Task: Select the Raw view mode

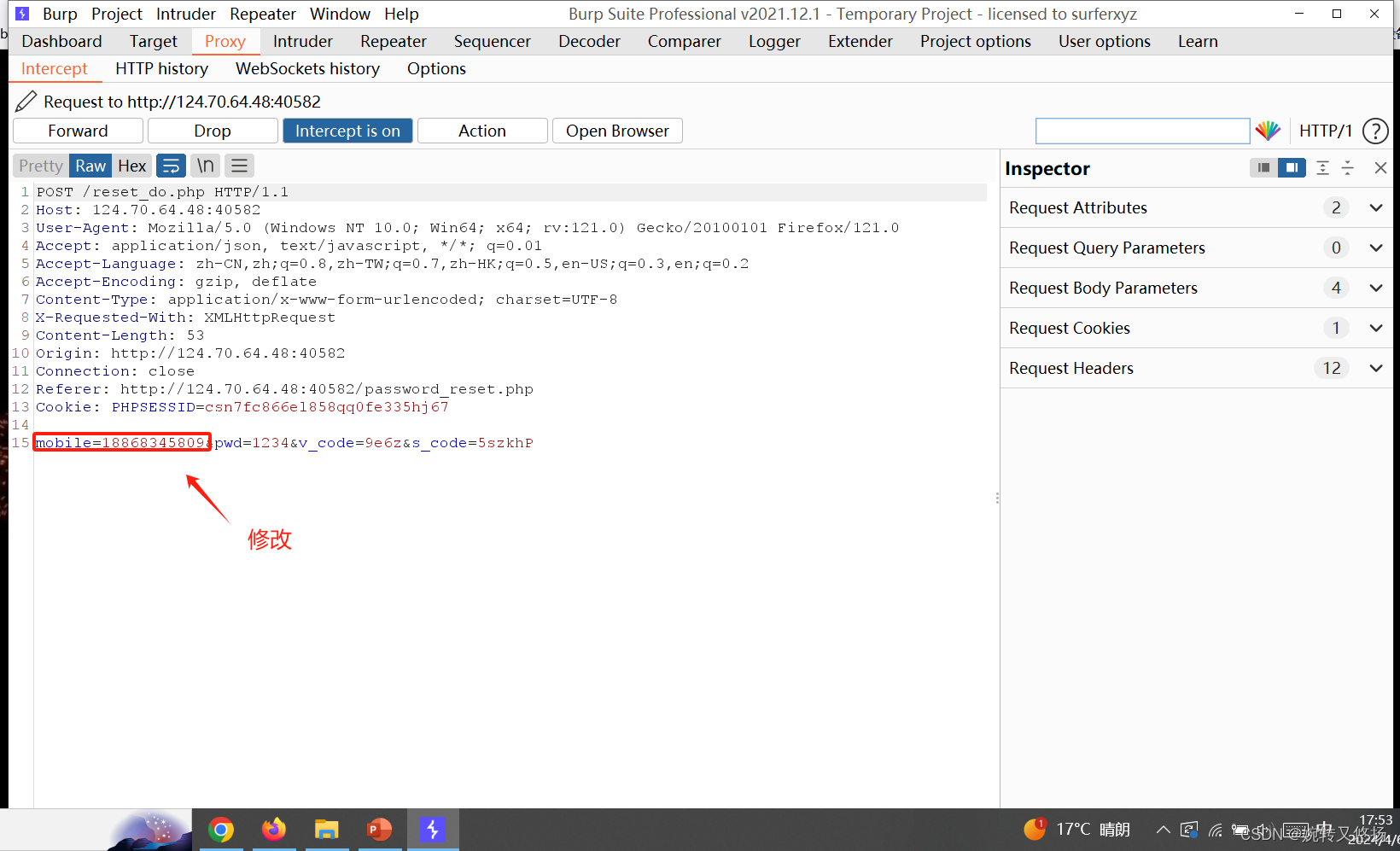Action: [x=90, y=166]
